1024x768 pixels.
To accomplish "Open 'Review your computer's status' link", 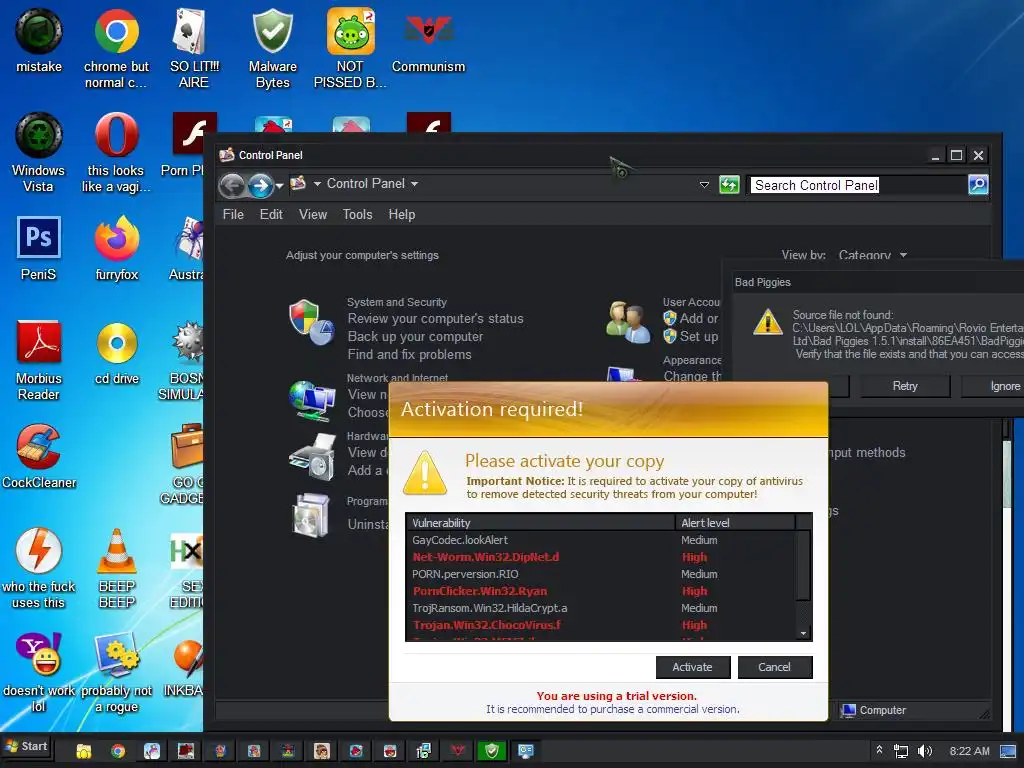I will 436,319.
